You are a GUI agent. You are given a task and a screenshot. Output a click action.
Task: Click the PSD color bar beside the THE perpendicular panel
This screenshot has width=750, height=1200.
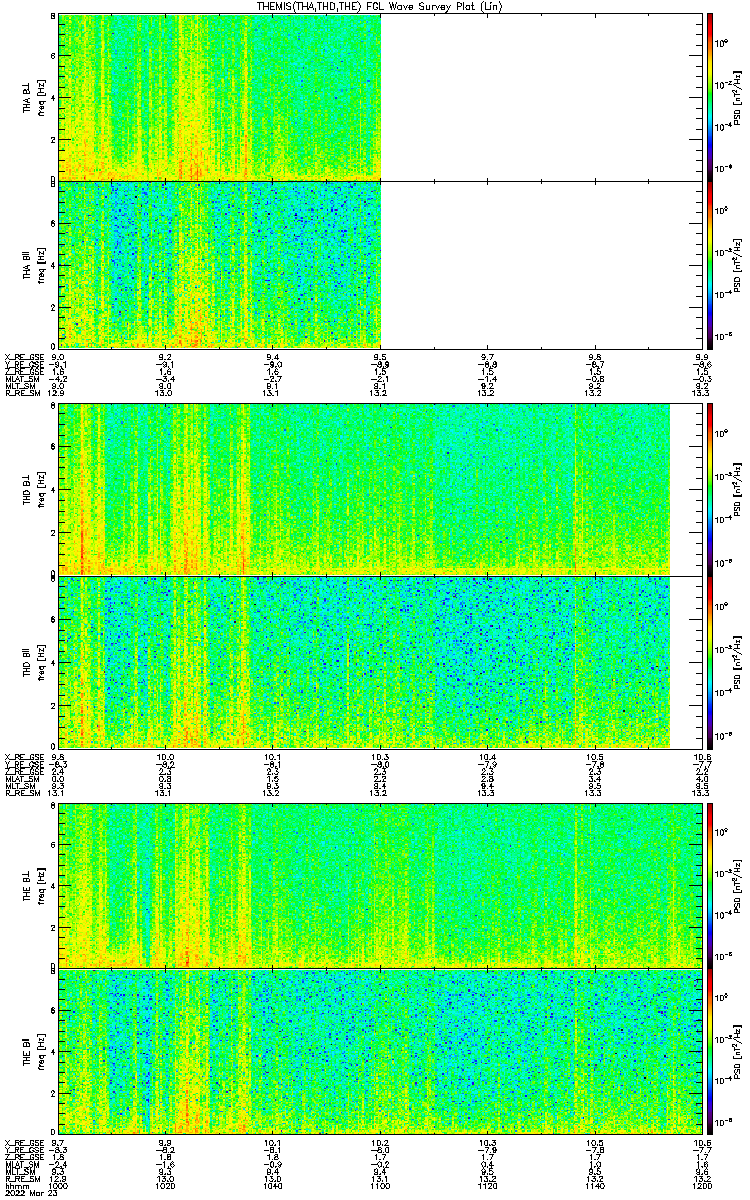pos(710,884)
